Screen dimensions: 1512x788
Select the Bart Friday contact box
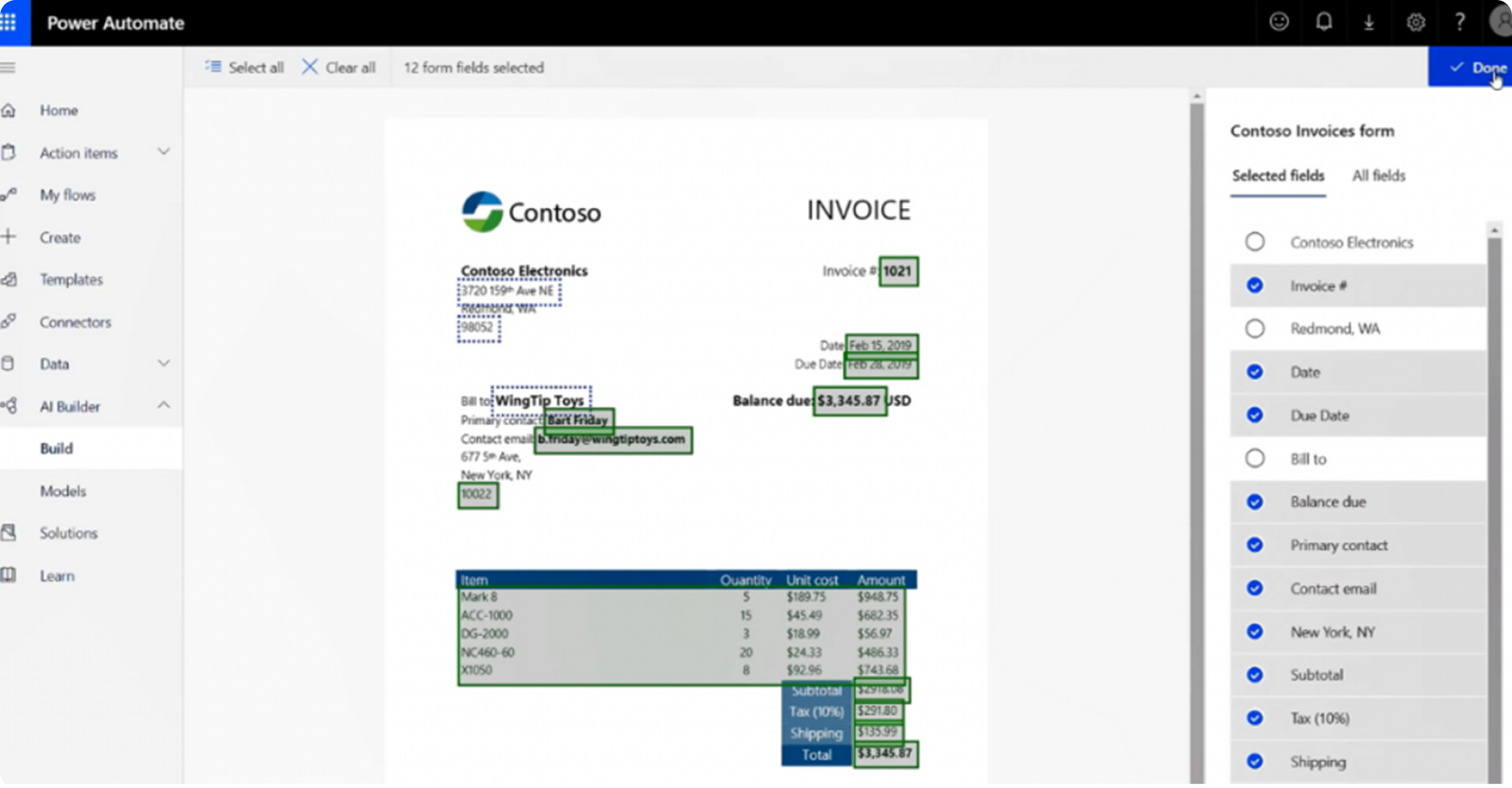point(578,420)
